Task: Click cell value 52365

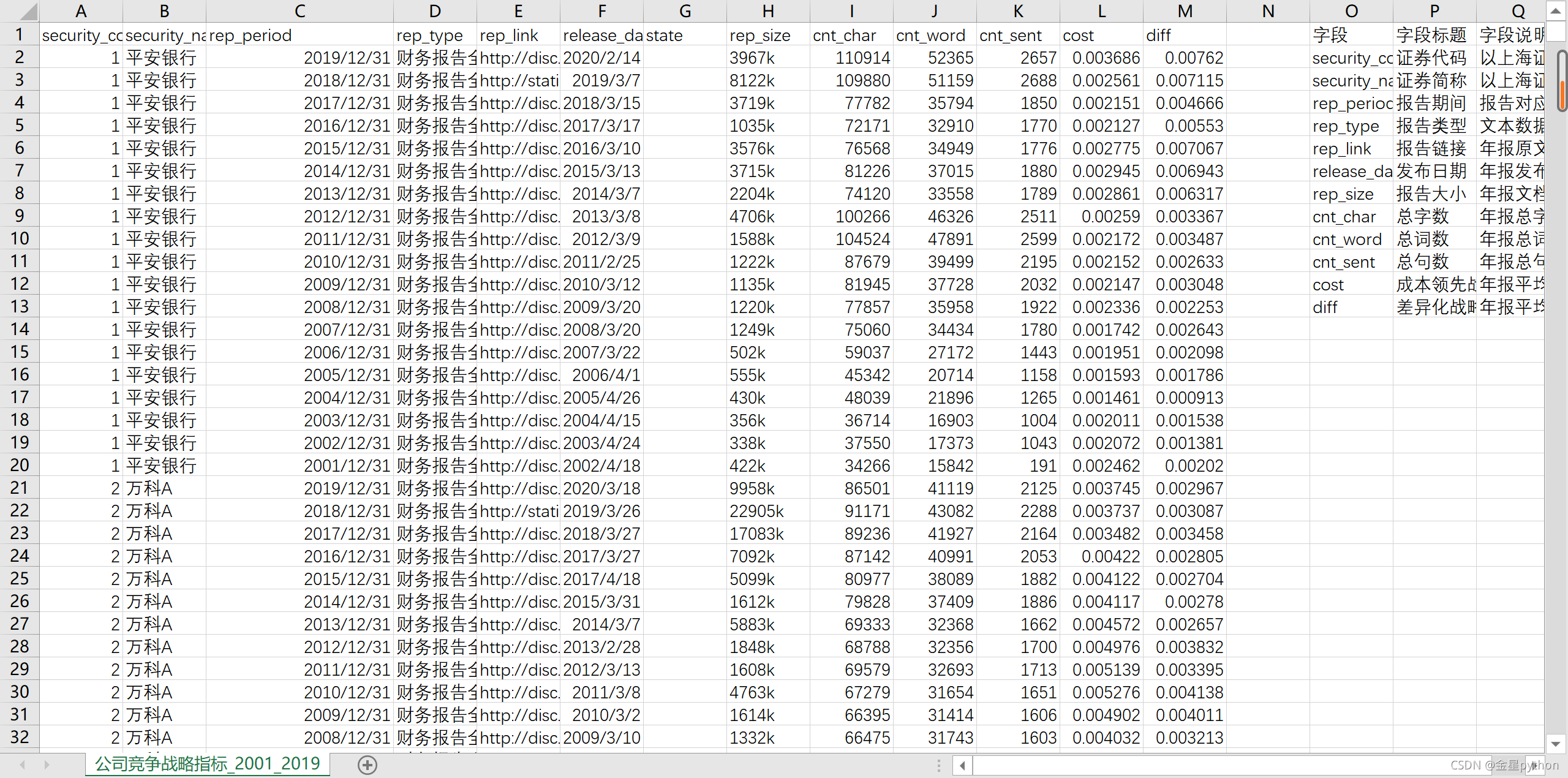Action: coord(935,58)
